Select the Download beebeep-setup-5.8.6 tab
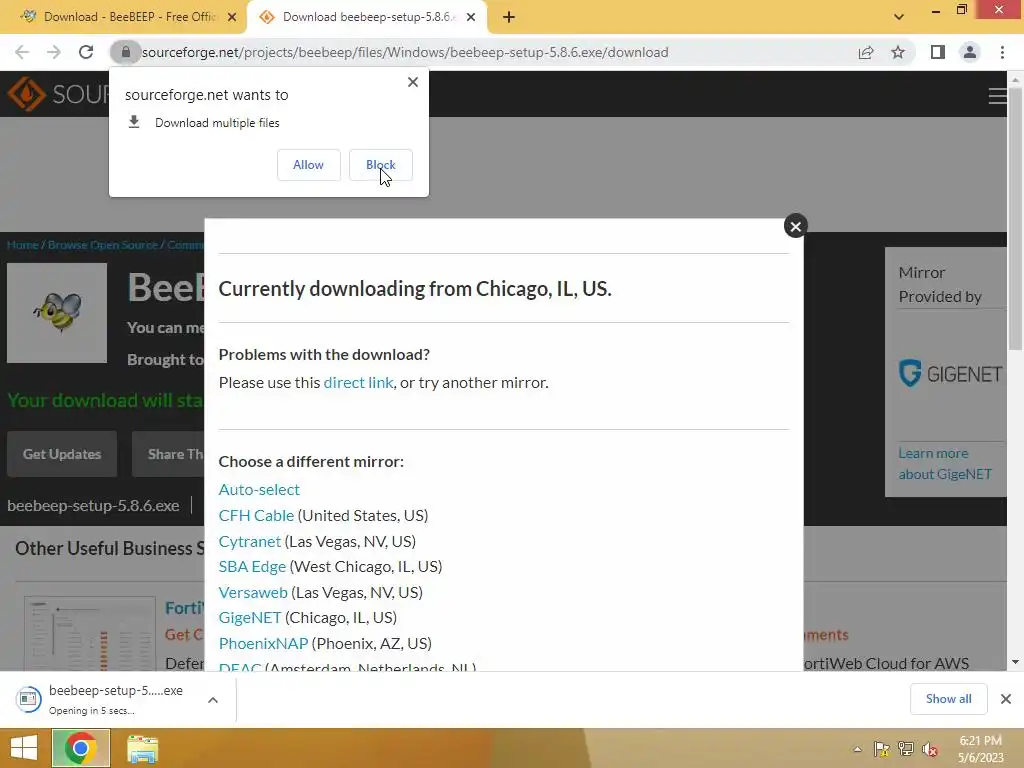 [x=366, y=17]
